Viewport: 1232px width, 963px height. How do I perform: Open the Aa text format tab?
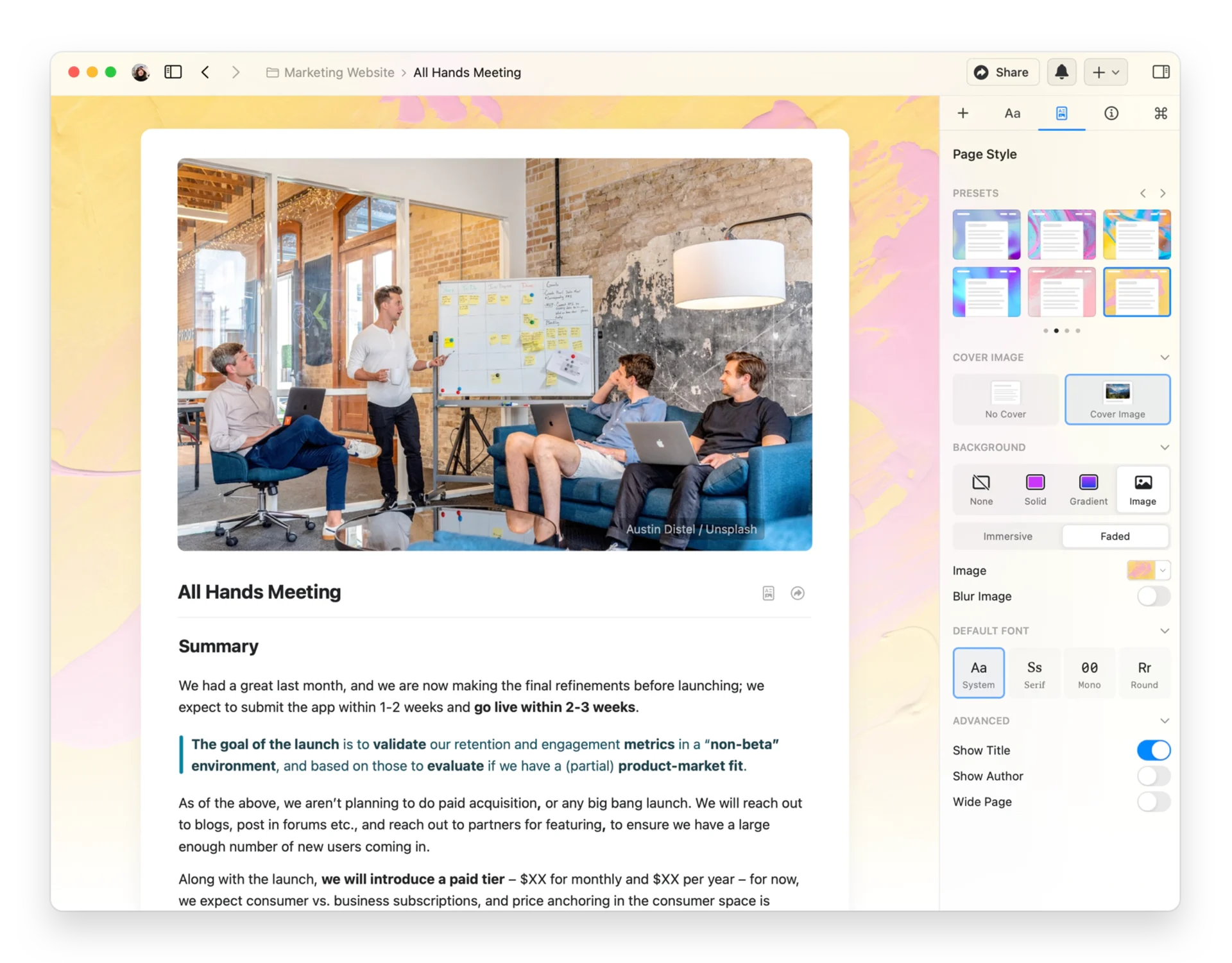click(1012, 114)
